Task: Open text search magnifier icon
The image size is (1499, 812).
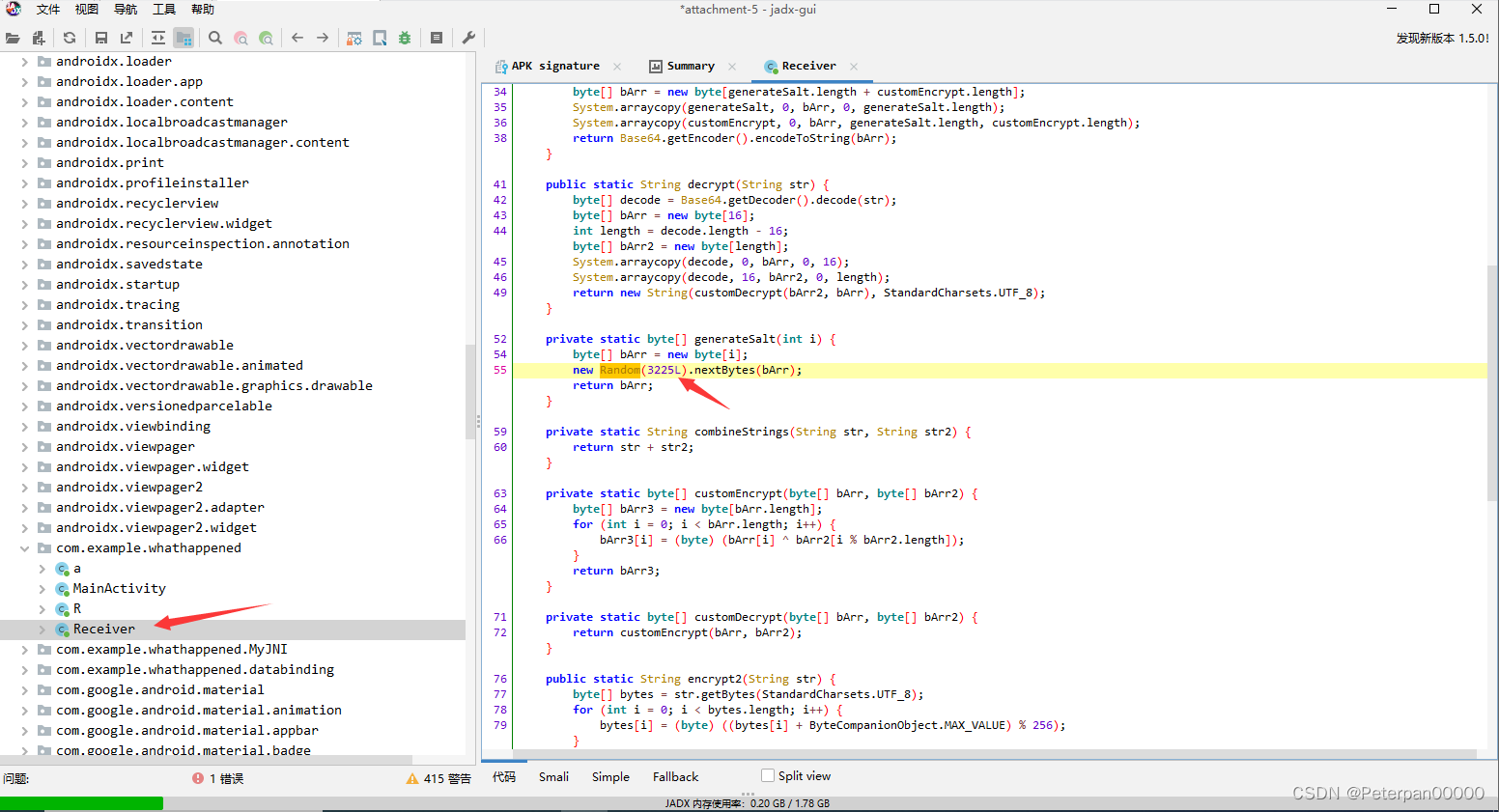Action: click(215, 38)
